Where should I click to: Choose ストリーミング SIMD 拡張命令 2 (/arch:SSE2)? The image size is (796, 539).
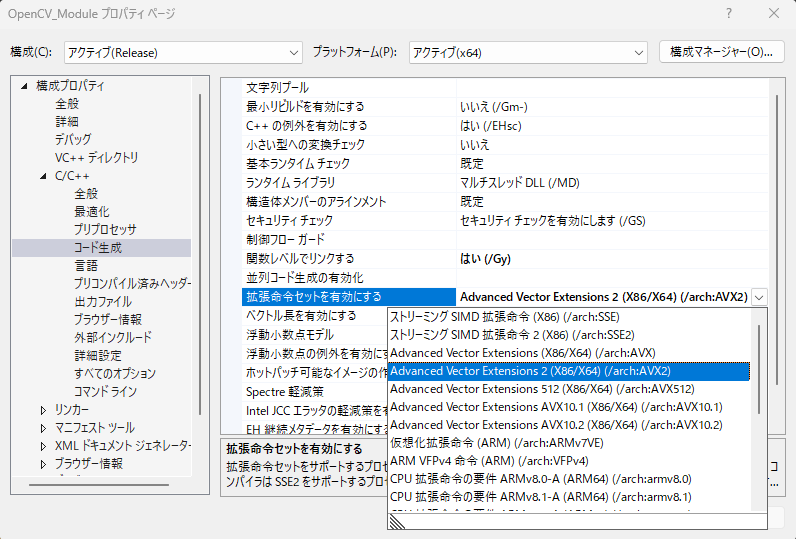(511, 335)
